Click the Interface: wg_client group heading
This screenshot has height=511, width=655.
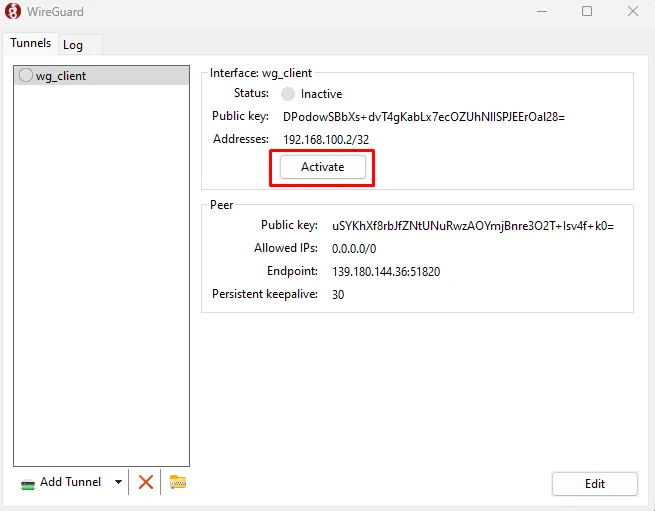[x=261, y=73]
